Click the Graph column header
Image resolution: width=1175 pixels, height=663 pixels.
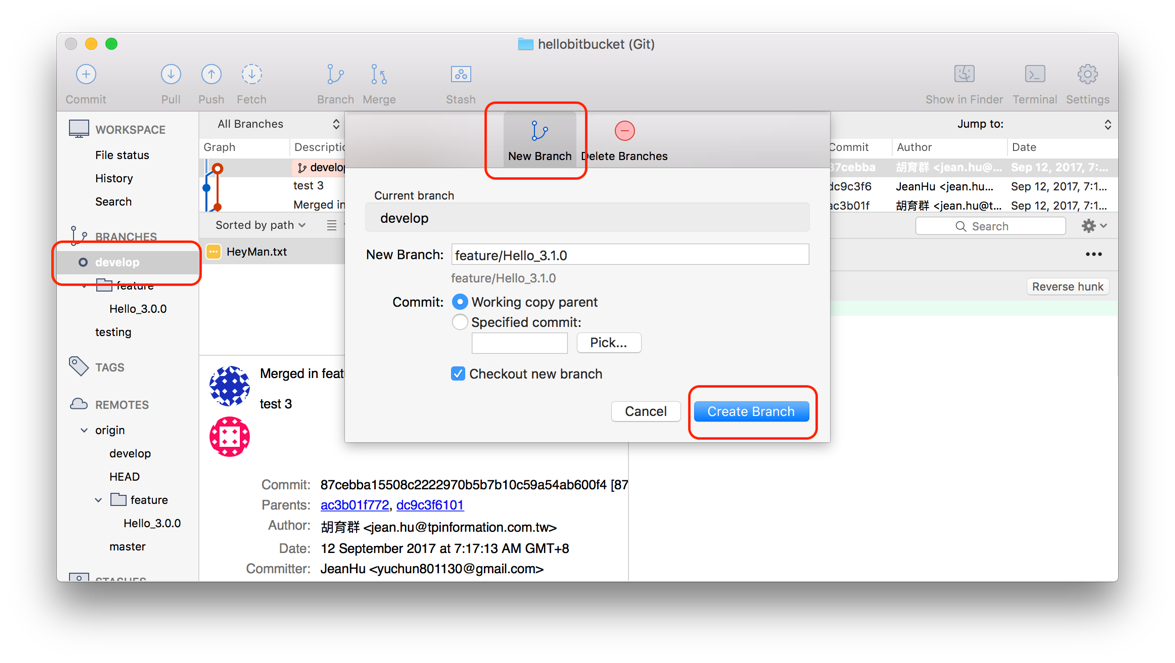[x=220, y=147]
